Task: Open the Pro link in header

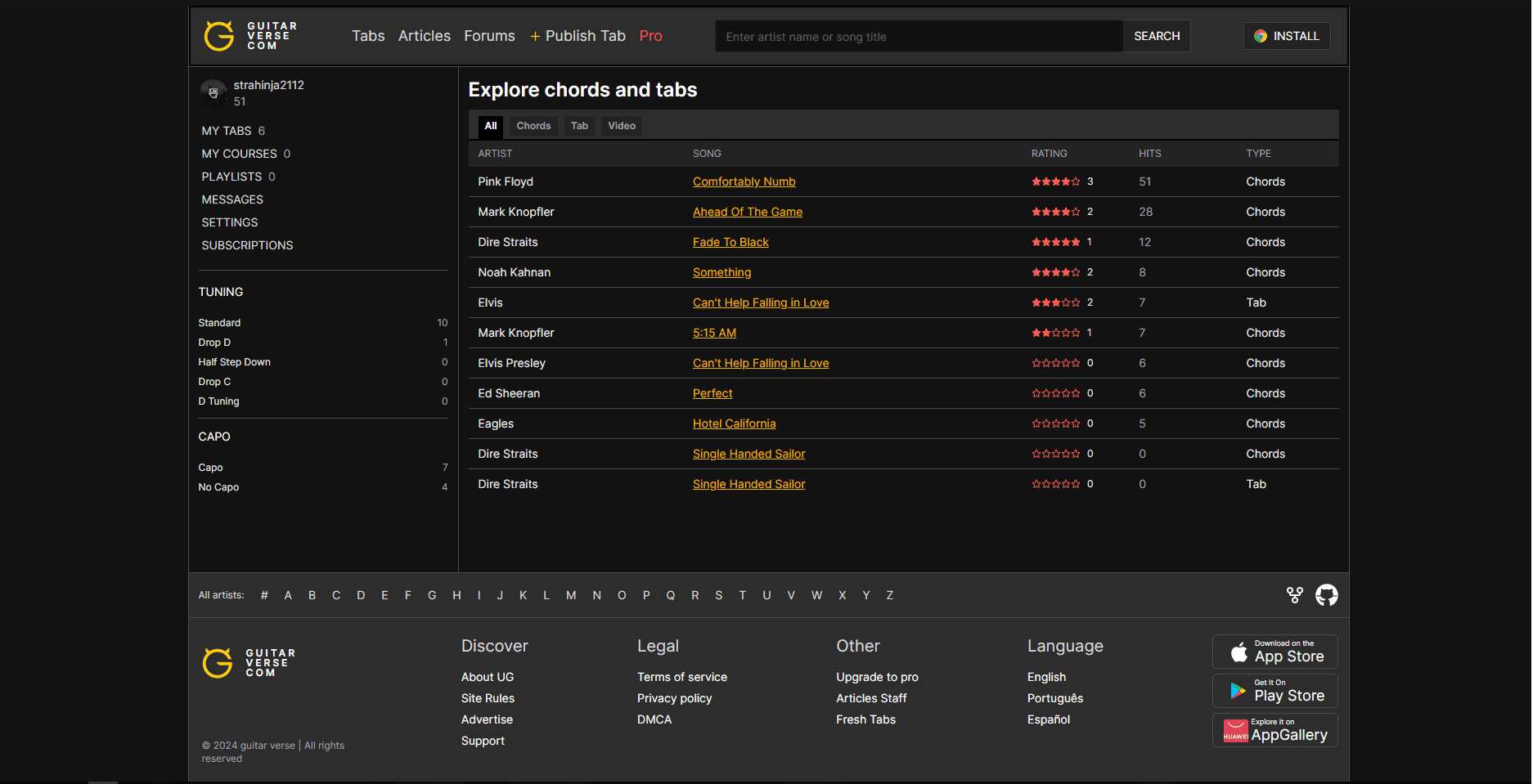Action: pyautogui.click(x=651, y=36)
